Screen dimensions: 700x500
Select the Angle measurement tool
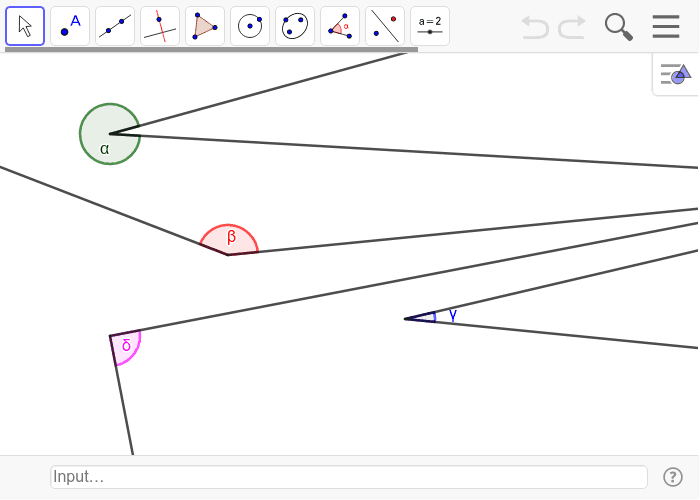340,26
